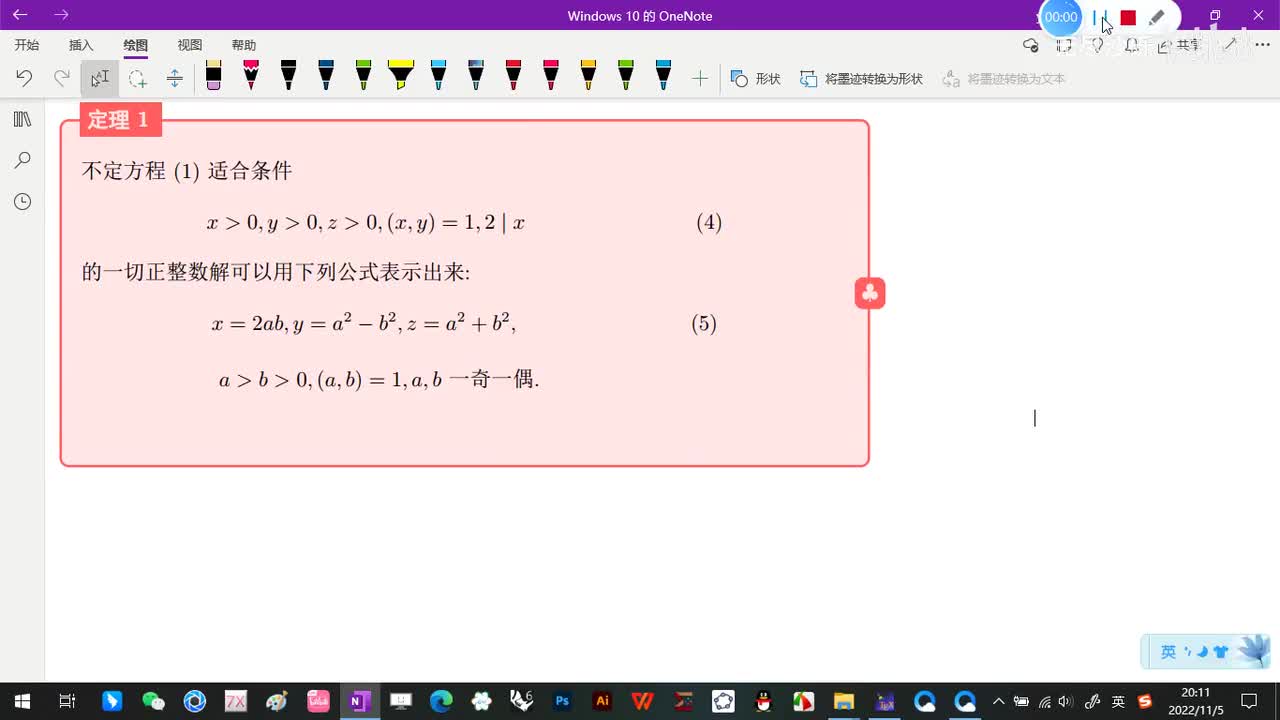This screenshot has height=720, width=1280.
Task: Open the 帮助 tab
Action: pyautogui.click(x=243, y=45)
